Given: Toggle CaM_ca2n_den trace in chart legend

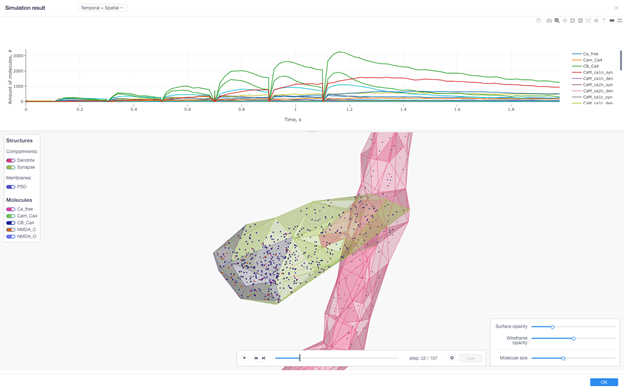Looking at the screenshot, I should pyautogui.click(x=592, y=91).
